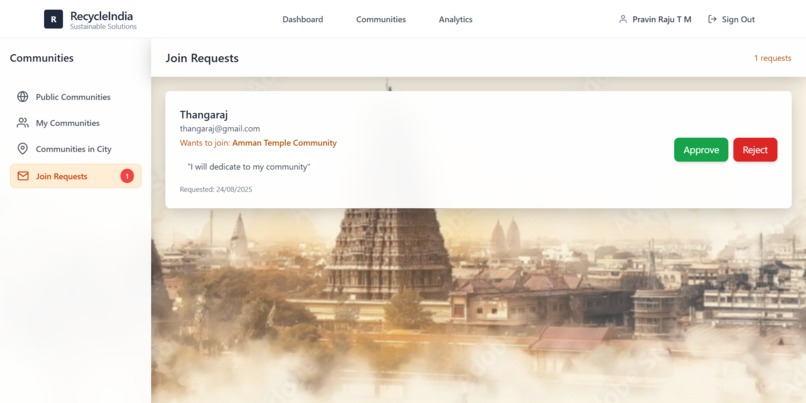Click the people icon for My Communities

tap(23, 123)
